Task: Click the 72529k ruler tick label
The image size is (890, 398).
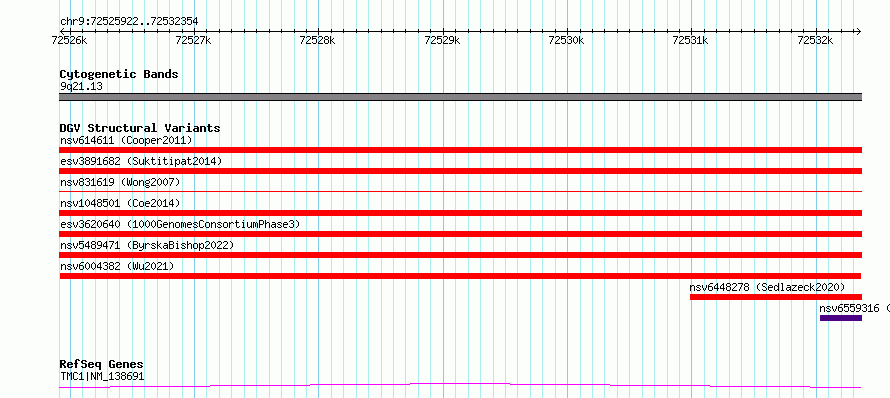Action: coord(443,40)
